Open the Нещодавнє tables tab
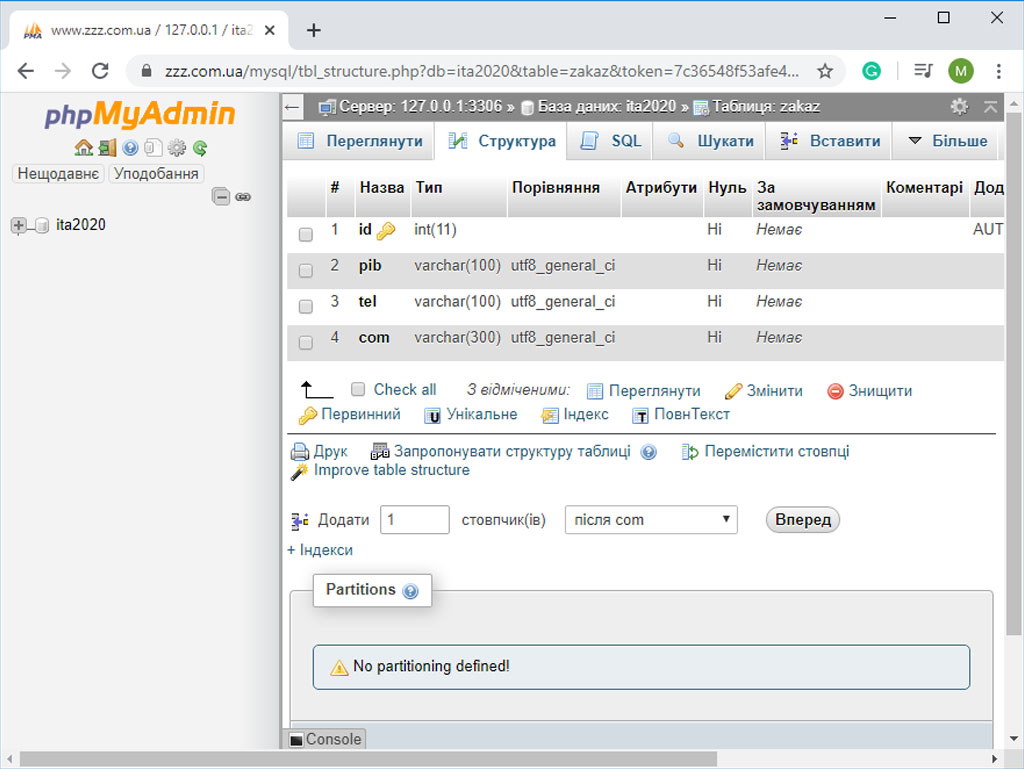Image resolution: width=1024 pixels, height=769 pixels. [x=58, y=174]
